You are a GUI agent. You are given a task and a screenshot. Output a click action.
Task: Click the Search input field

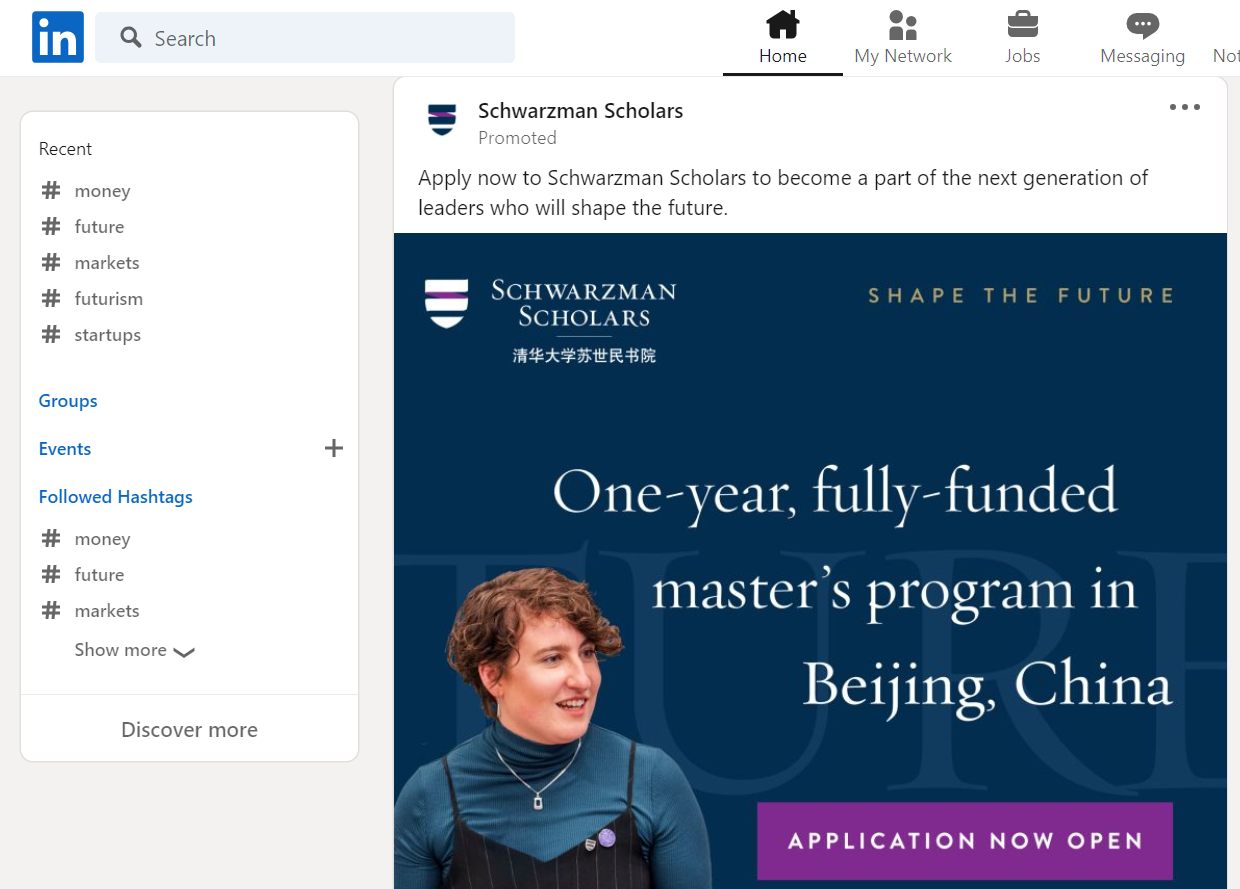[300, 37]
